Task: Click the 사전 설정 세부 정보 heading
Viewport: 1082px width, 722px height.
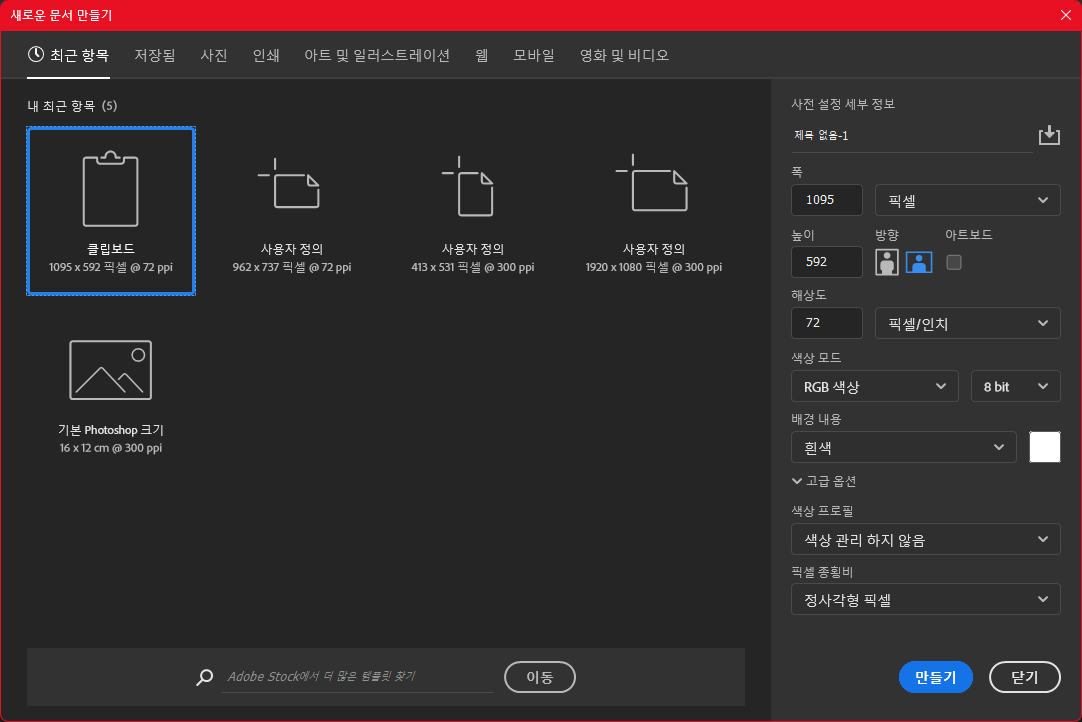Action: 843,104
